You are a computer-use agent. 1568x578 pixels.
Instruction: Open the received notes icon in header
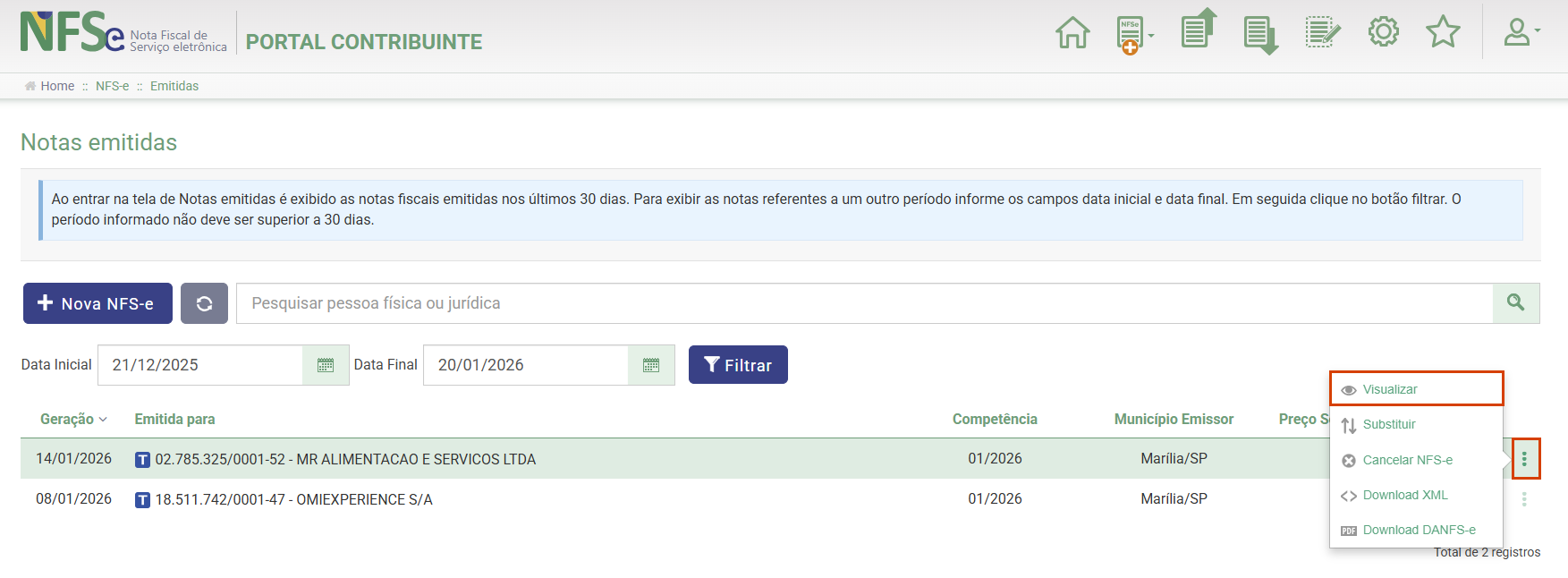click(1260, 35)
